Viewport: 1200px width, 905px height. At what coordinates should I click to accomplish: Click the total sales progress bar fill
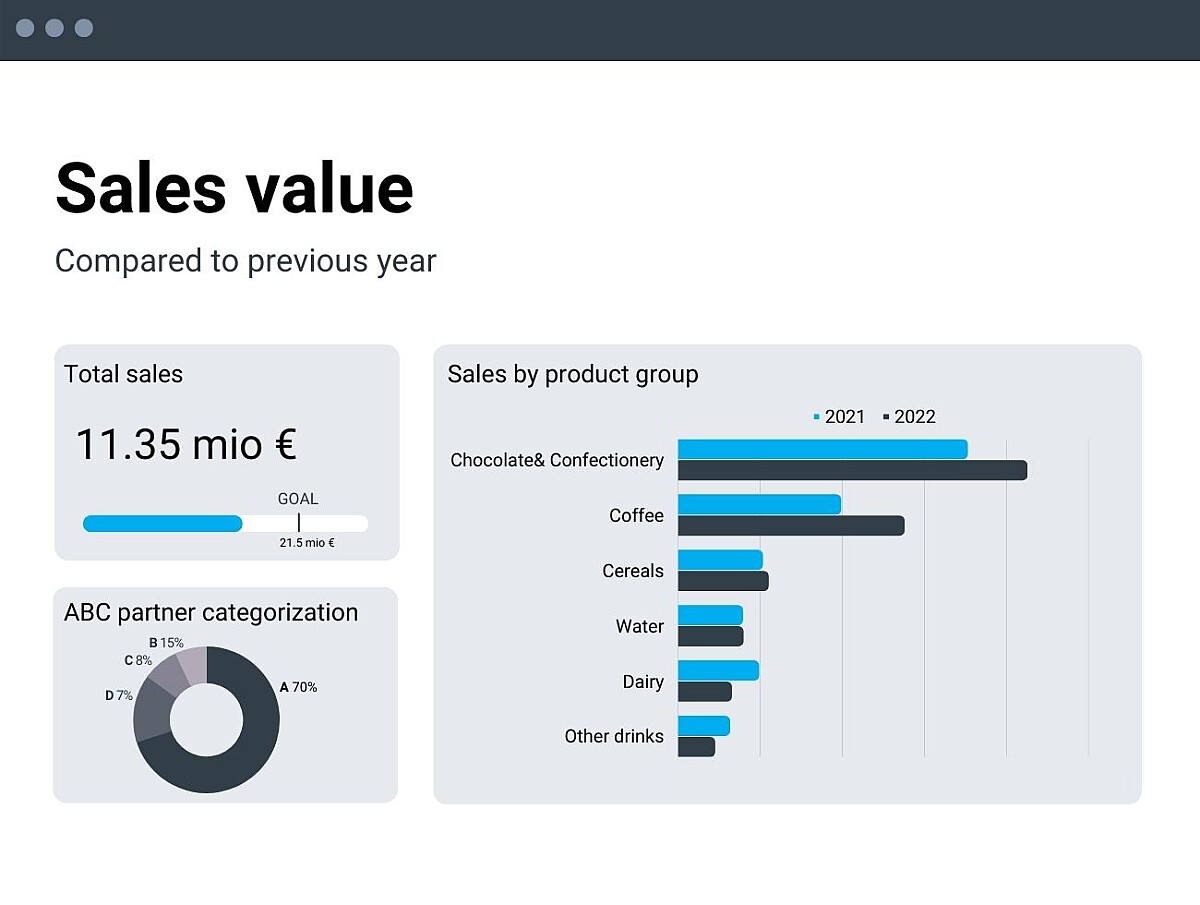point(163,523)
